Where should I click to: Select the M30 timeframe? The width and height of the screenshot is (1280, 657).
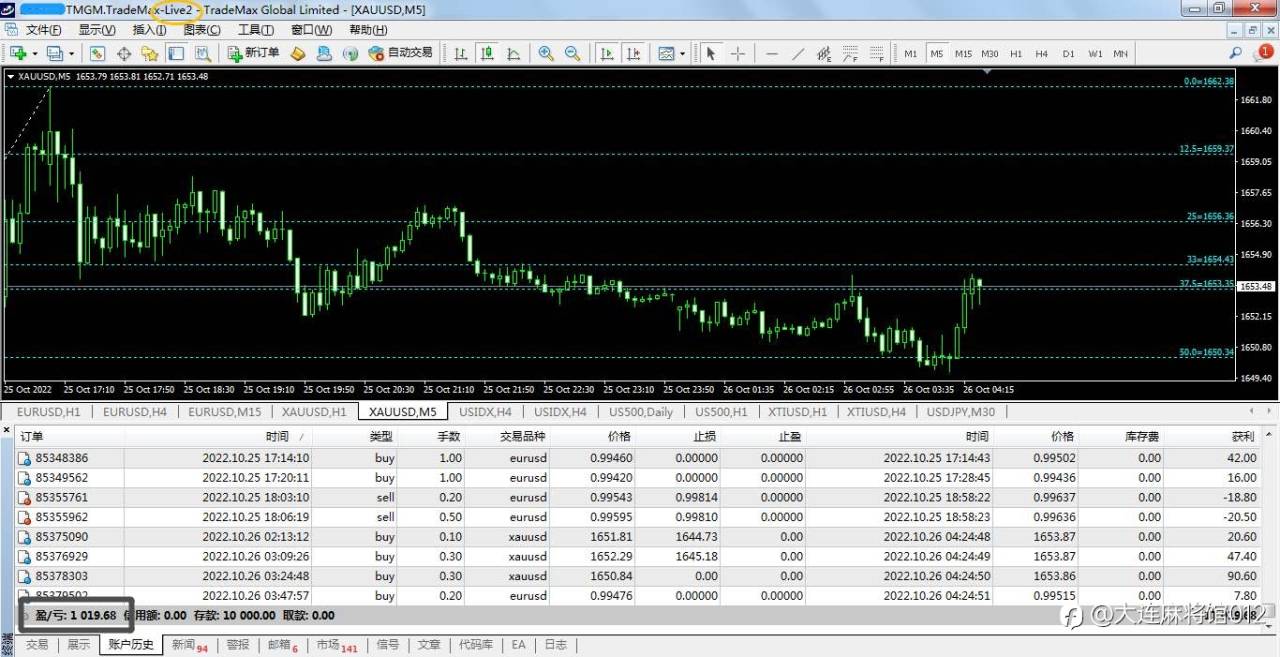tap(990, 53)
